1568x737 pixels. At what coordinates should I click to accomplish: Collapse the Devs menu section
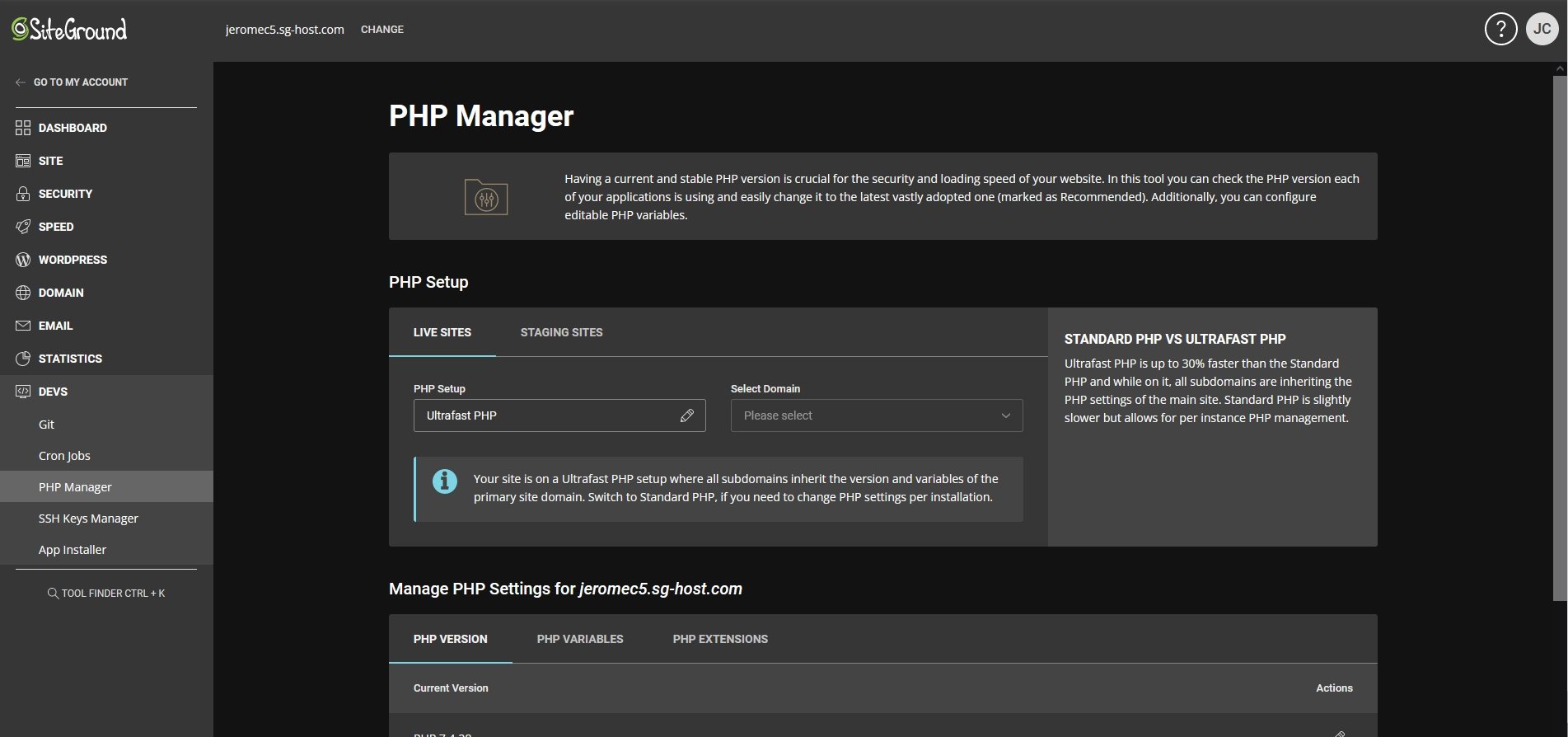pos(106,392)
